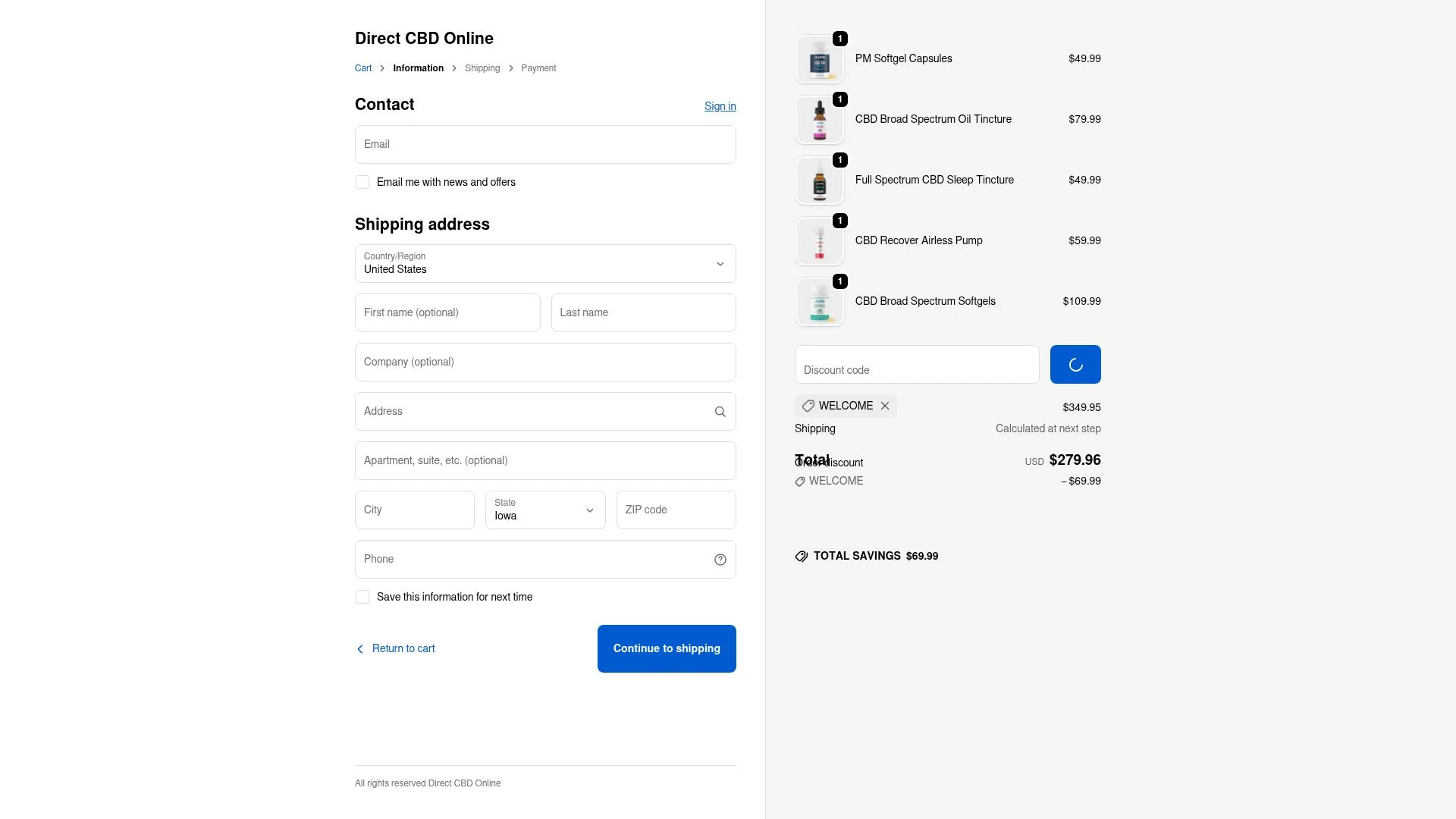This screenshot has height=819, width=1456.
Task: Click the discount tag icon on WELCOME code
Action: pos(808,406)
